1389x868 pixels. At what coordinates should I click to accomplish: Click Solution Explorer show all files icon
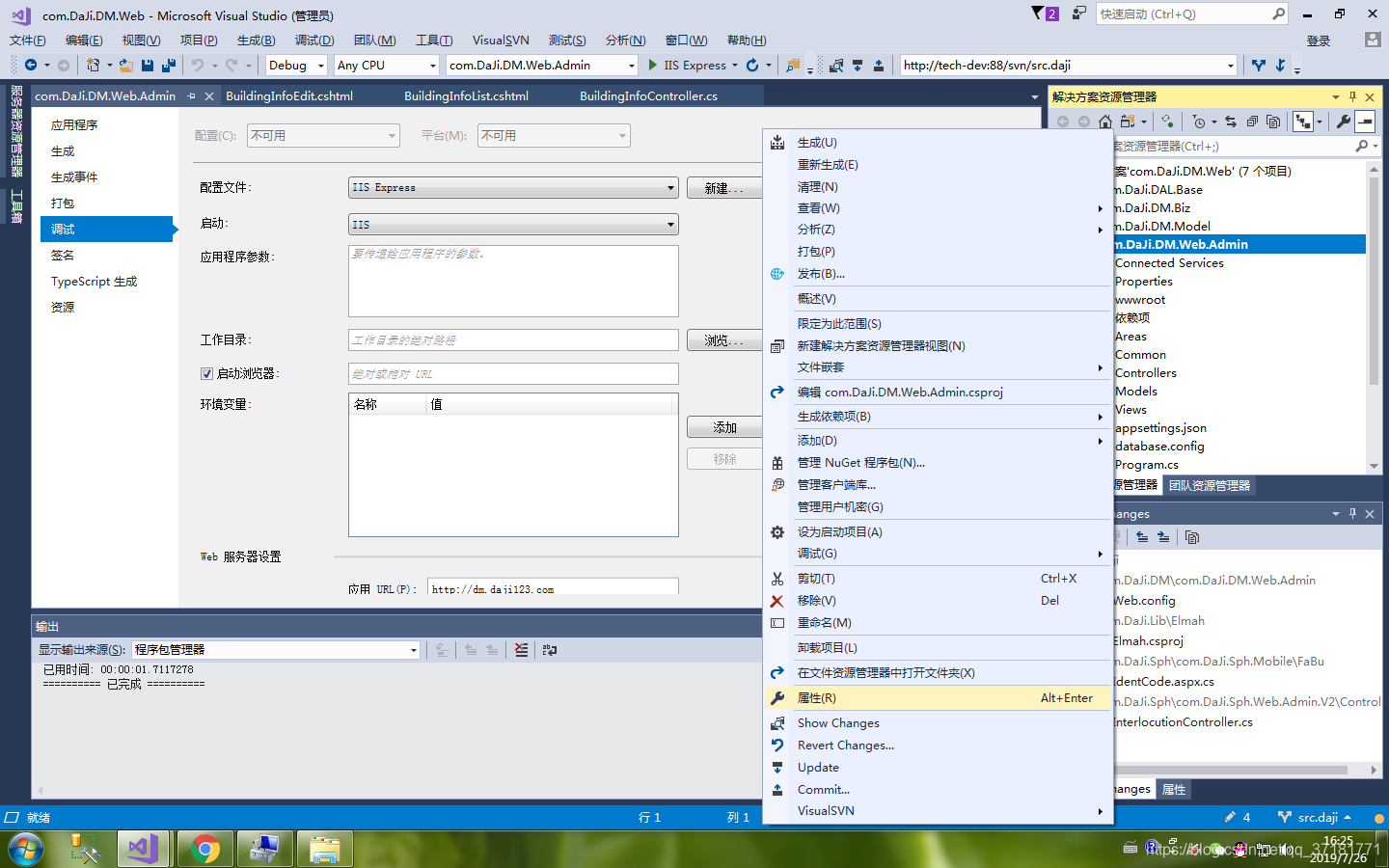tap(1273, 122)
